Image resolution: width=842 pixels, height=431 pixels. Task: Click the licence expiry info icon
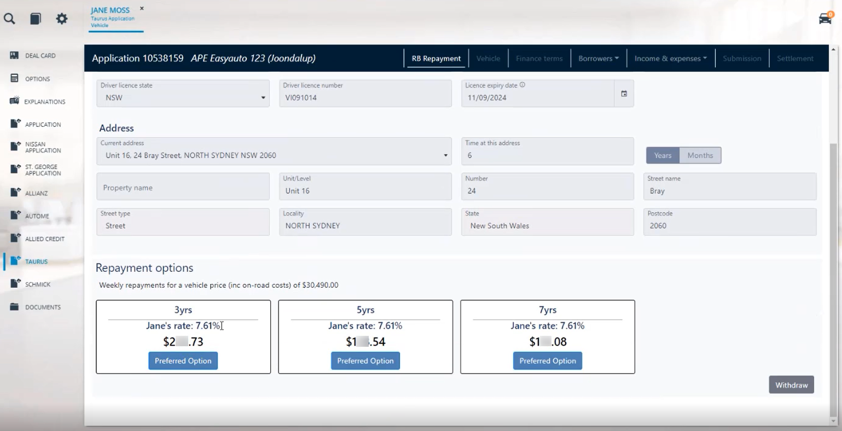tap(522, 85)
